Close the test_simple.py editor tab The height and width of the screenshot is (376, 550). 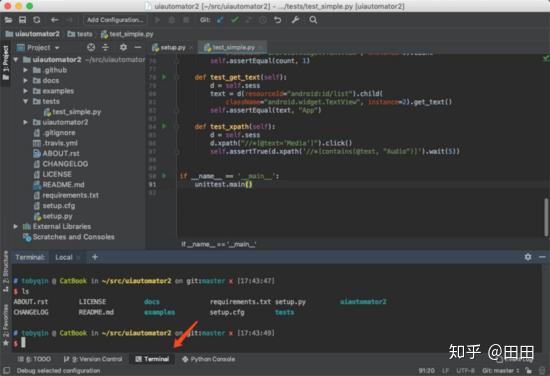261,47
